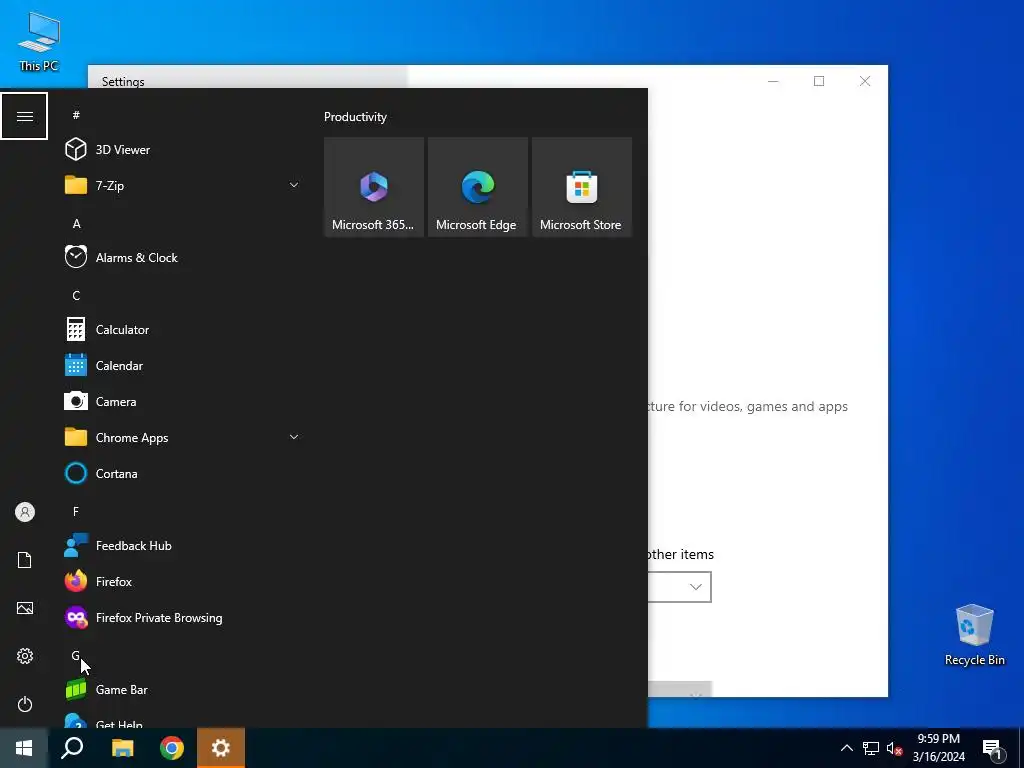This screenshot has width=1024, height=768.
Task: Launch Google Chrome from the taskbar
Action: [x=172, y=748]
